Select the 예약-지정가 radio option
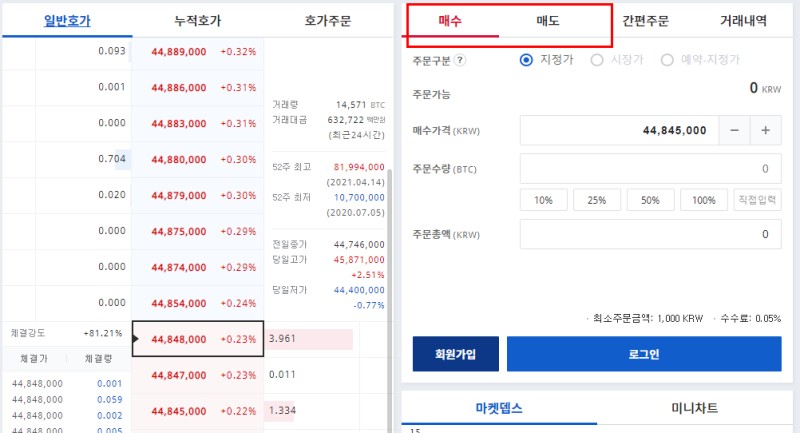 pos(667,60)
